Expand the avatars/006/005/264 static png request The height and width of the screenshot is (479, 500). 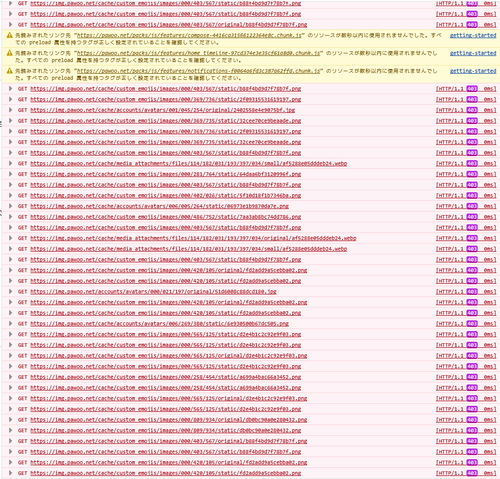[x=10, y=206]
